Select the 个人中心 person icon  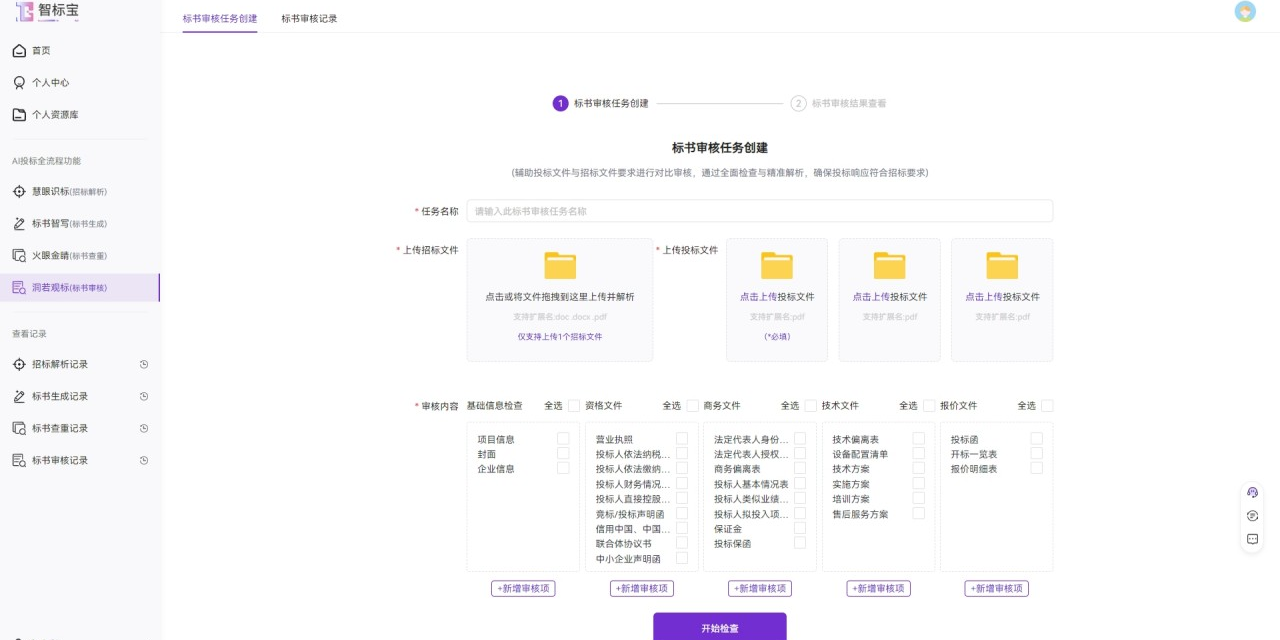[20, 83]
